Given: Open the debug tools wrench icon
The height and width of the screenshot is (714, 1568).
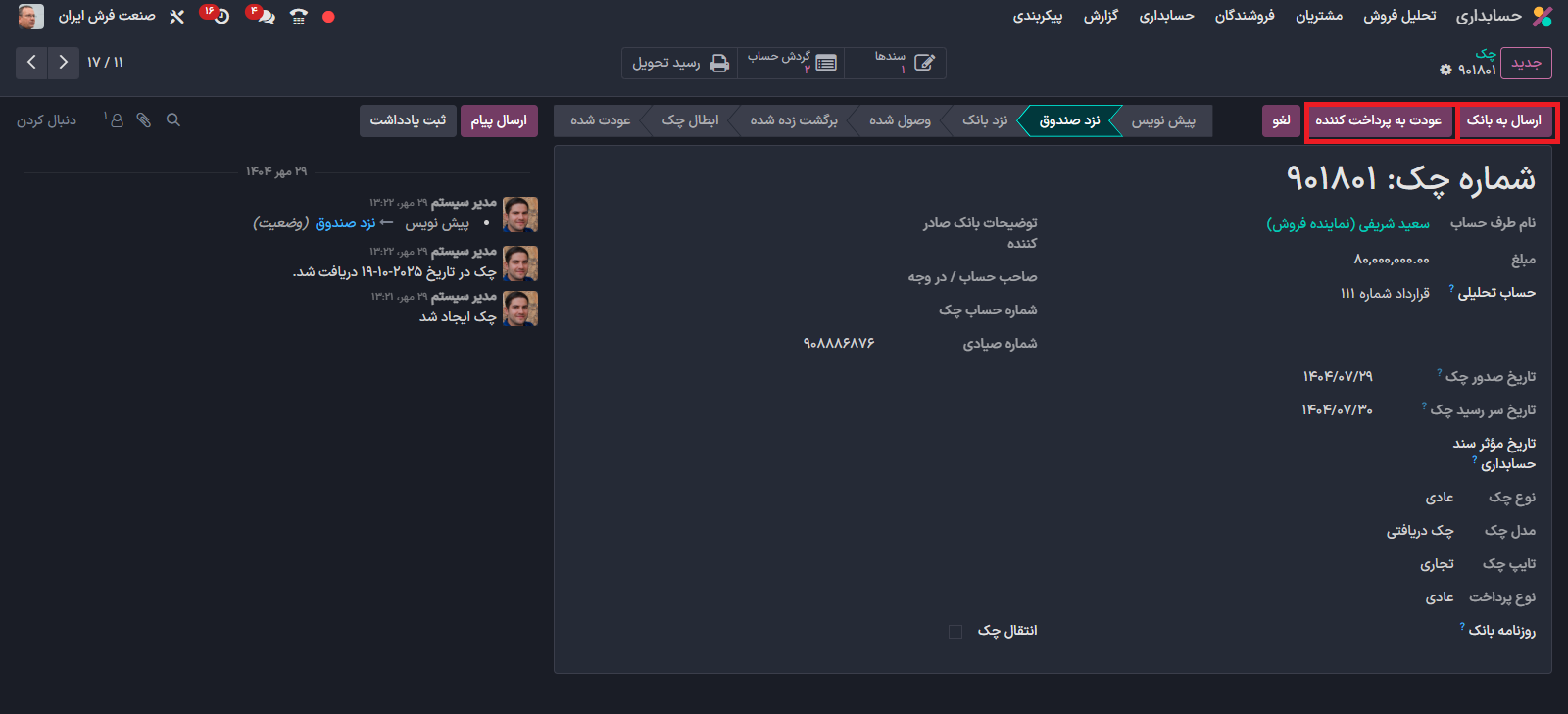Looking at the screenshot, I should point(177,17).
